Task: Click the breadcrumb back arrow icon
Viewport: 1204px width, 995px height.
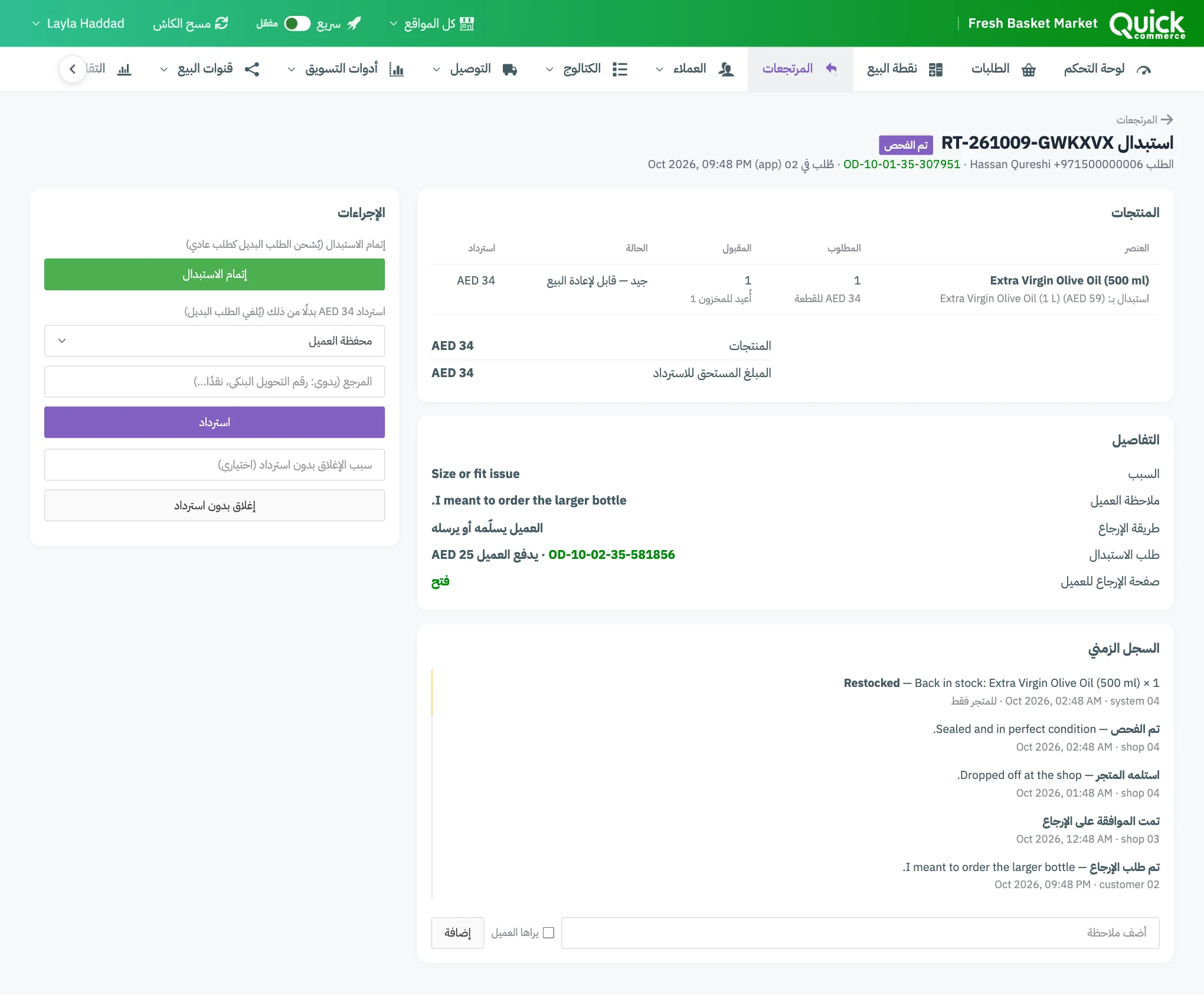Action: click(x=1167, y=120)
